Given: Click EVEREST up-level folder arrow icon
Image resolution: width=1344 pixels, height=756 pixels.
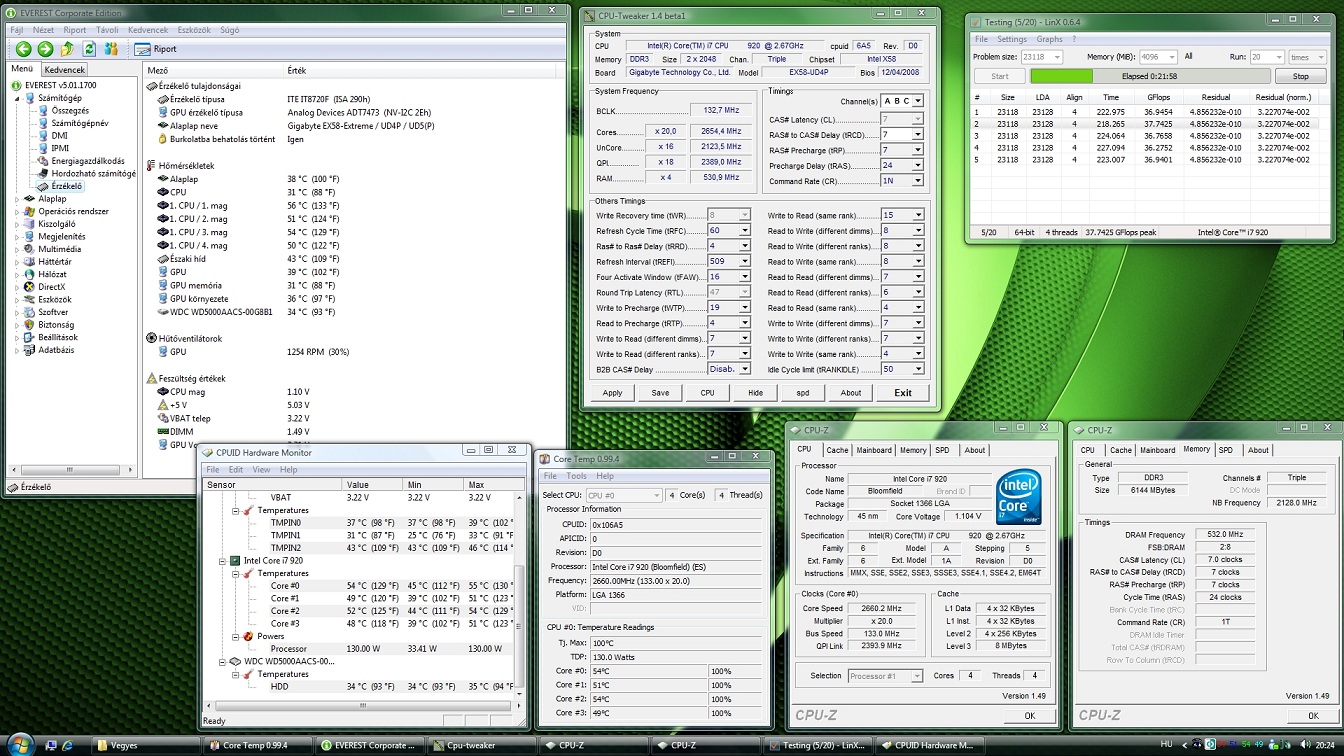Looking at the screenshot, I should pos(67,49).
